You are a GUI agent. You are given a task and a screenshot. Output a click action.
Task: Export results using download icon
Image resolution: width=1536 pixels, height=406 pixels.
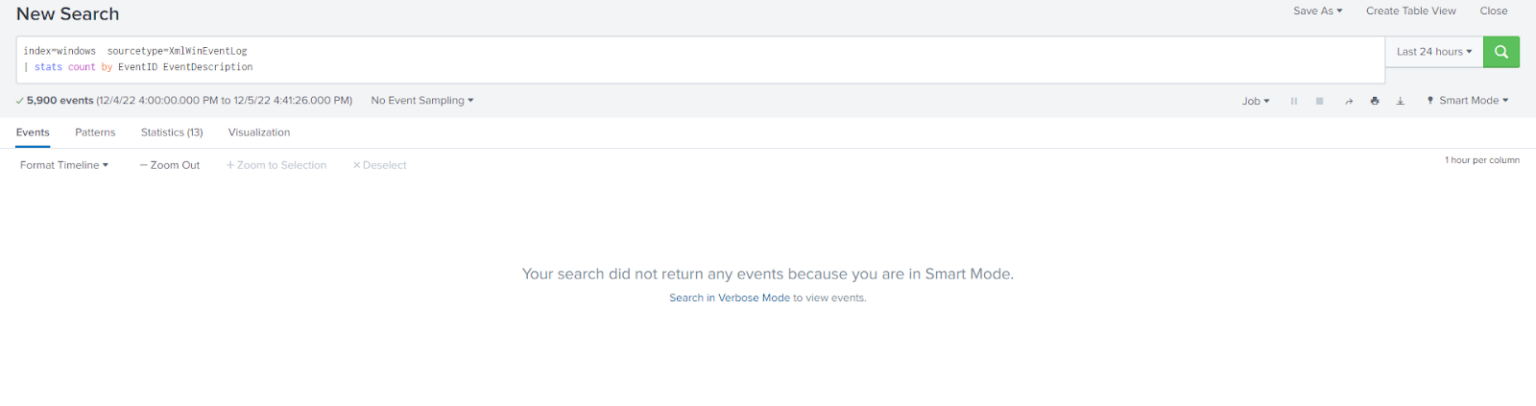1400,101
